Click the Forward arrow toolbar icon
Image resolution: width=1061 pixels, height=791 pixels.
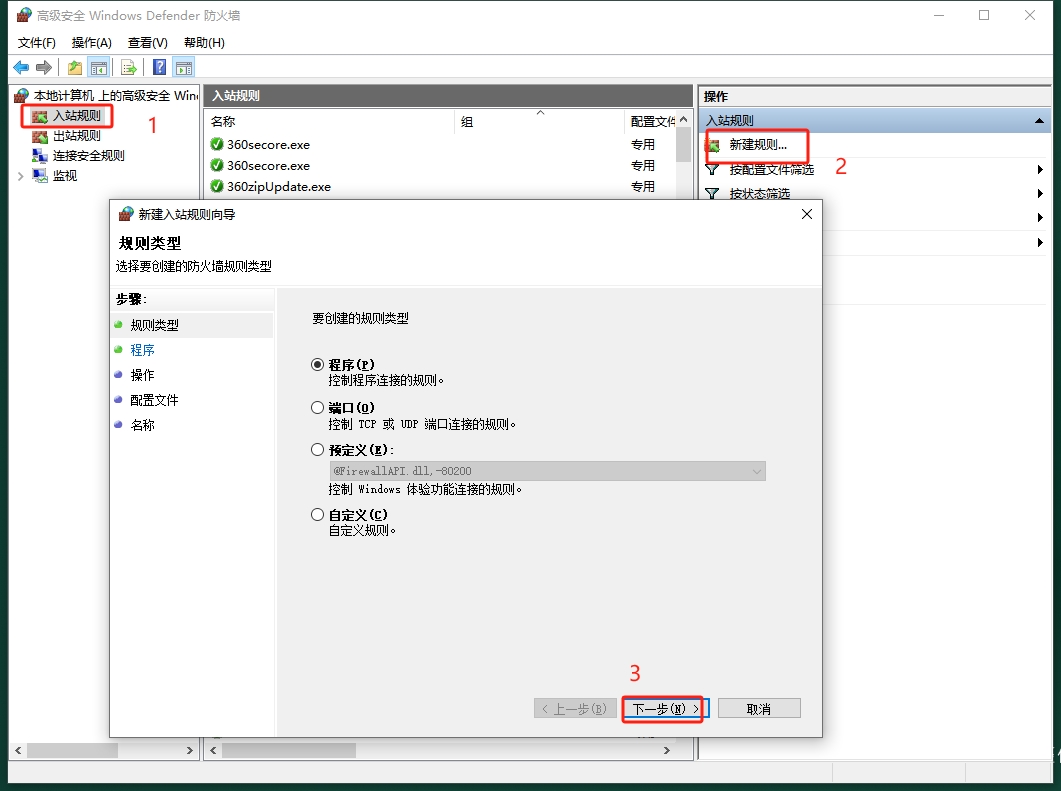point(44,67)
